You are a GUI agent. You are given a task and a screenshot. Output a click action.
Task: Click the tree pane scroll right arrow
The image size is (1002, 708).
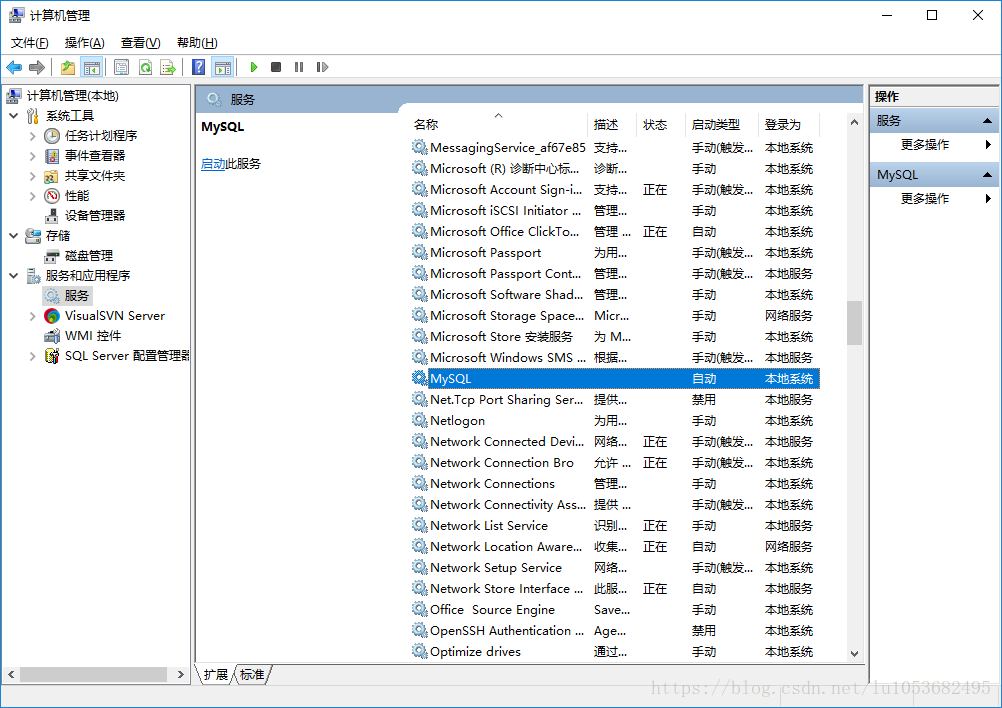(181, 674)
